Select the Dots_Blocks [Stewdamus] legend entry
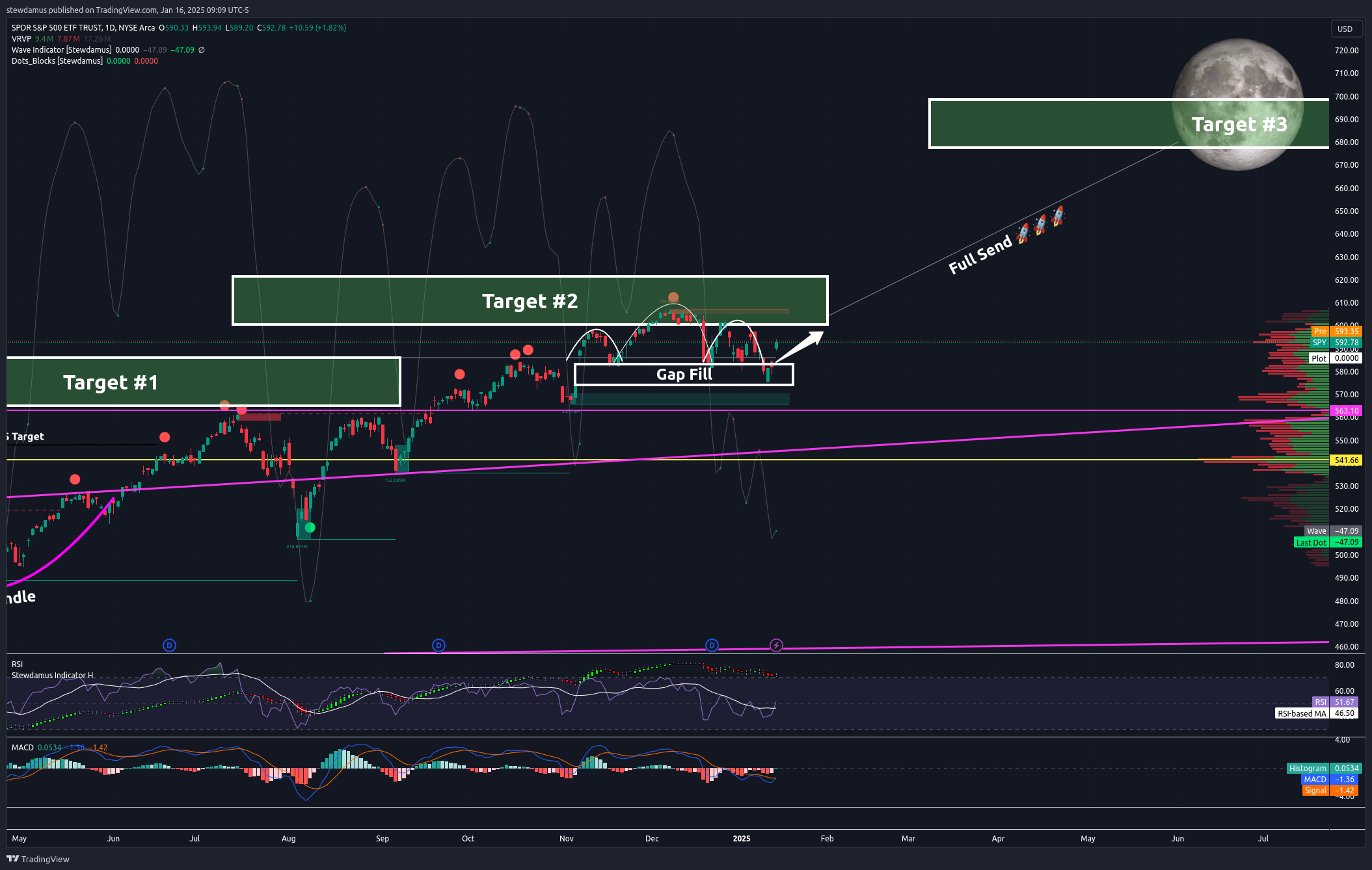 pos(57,61)
